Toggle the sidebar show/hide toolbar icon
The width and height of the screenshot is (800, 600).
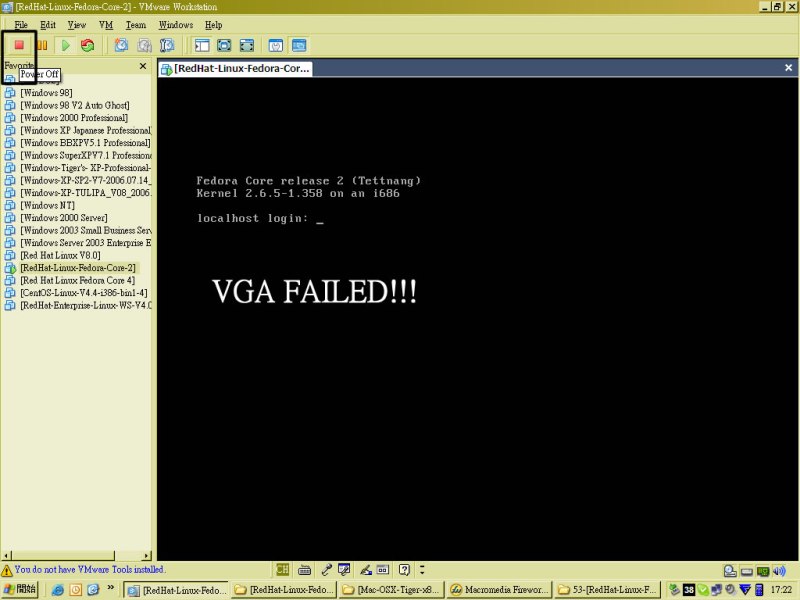[x=202, y=45]
